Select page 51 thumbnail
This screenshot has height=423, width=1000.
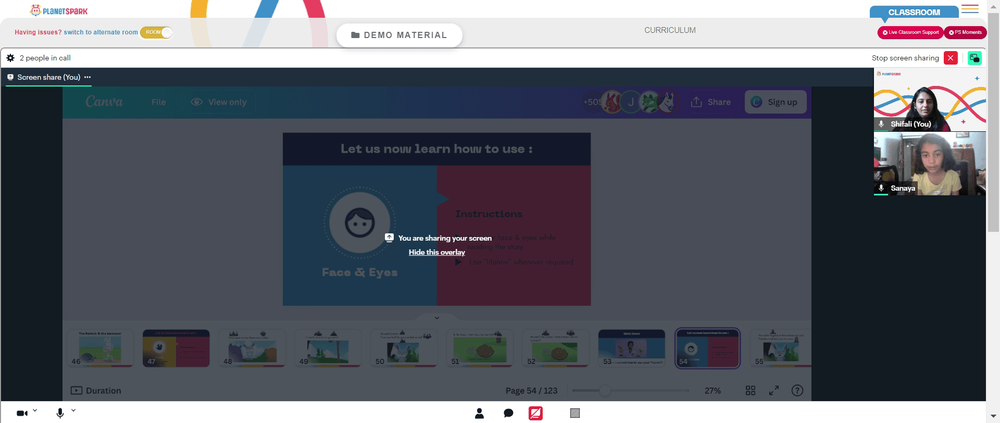pyautogui.click(x=480, y=348)
